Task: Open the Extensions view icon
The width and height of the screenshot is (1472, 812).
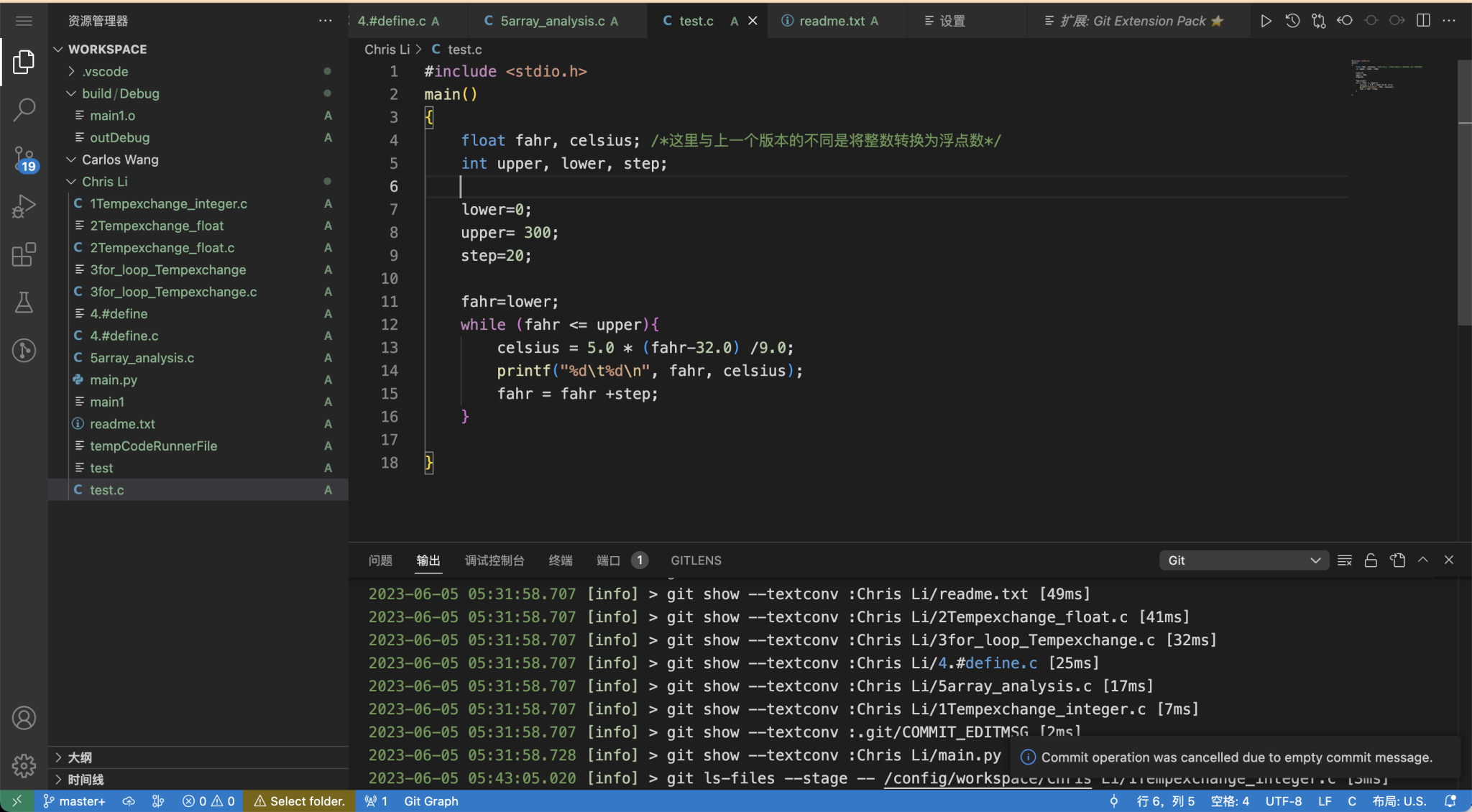Action: click(24, 254)
